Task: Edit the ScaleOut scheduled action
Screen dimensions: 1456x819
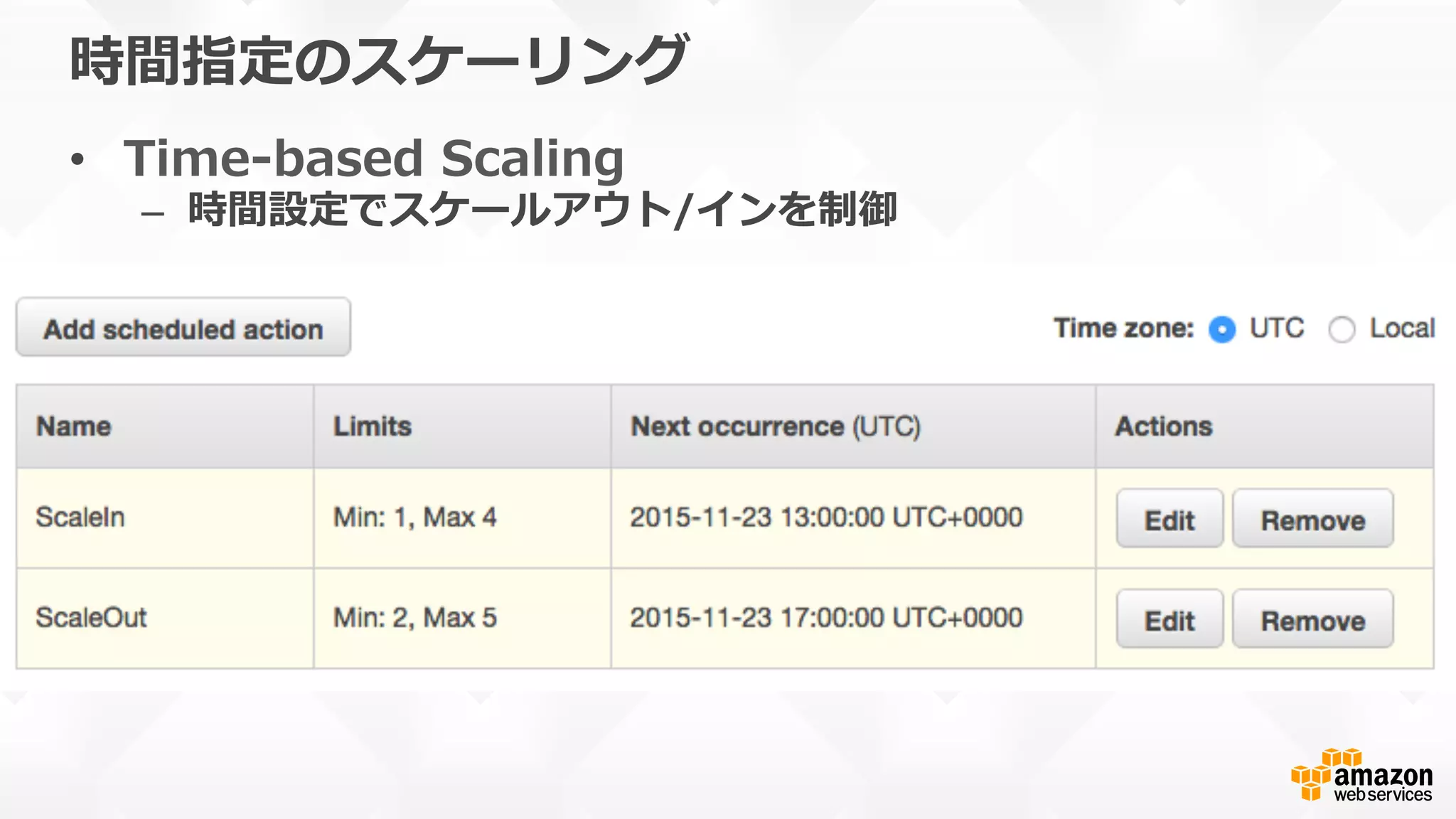Action: tap(1169, 619)
